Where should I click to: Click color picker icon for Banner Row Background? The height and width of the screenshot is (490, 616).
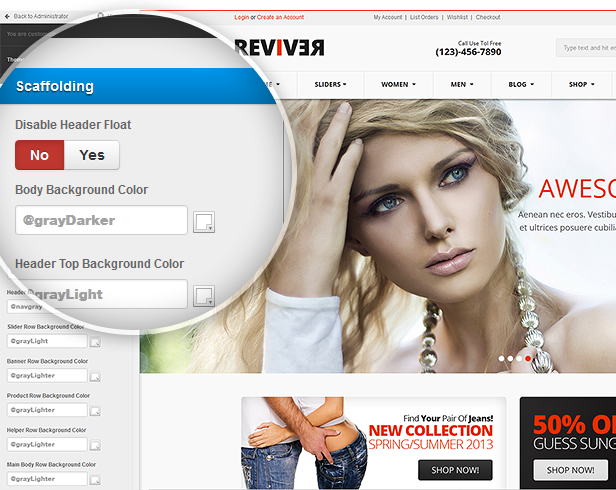(x=95, y=376)
